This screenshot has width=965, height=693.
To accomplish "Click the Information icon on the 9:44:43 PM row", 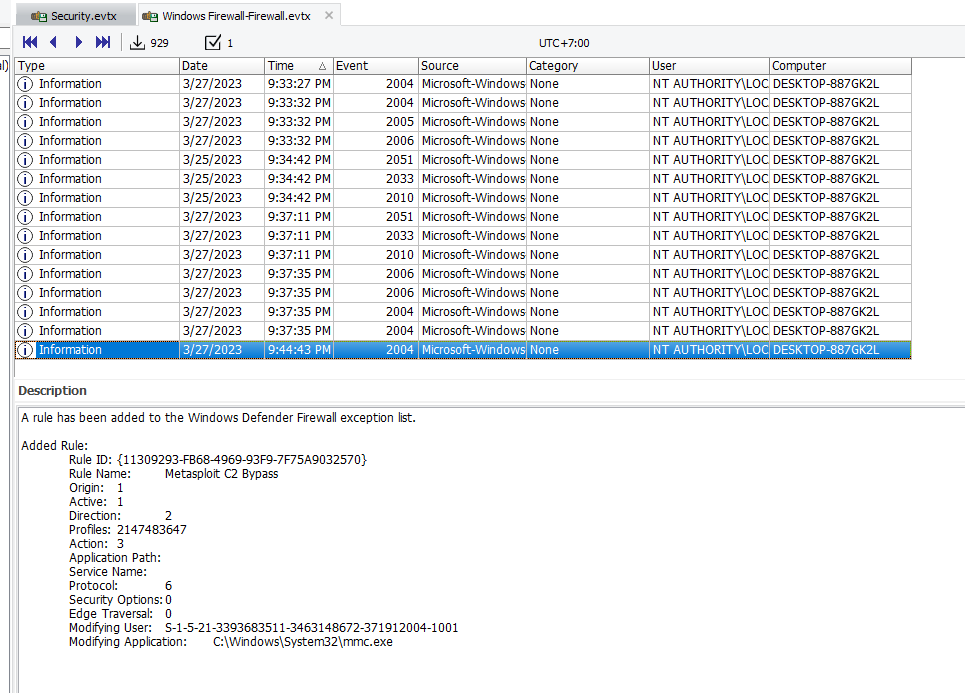I will point(24,349).
